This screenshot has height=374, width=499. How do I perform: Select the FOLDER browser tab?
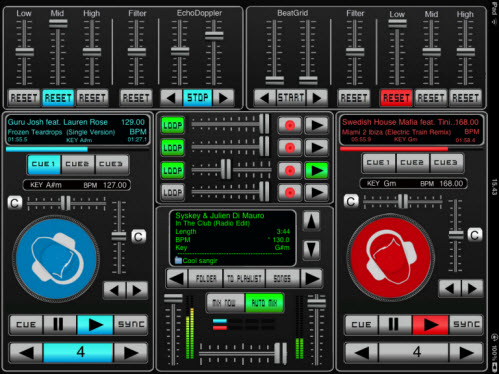tap(206, 279)
